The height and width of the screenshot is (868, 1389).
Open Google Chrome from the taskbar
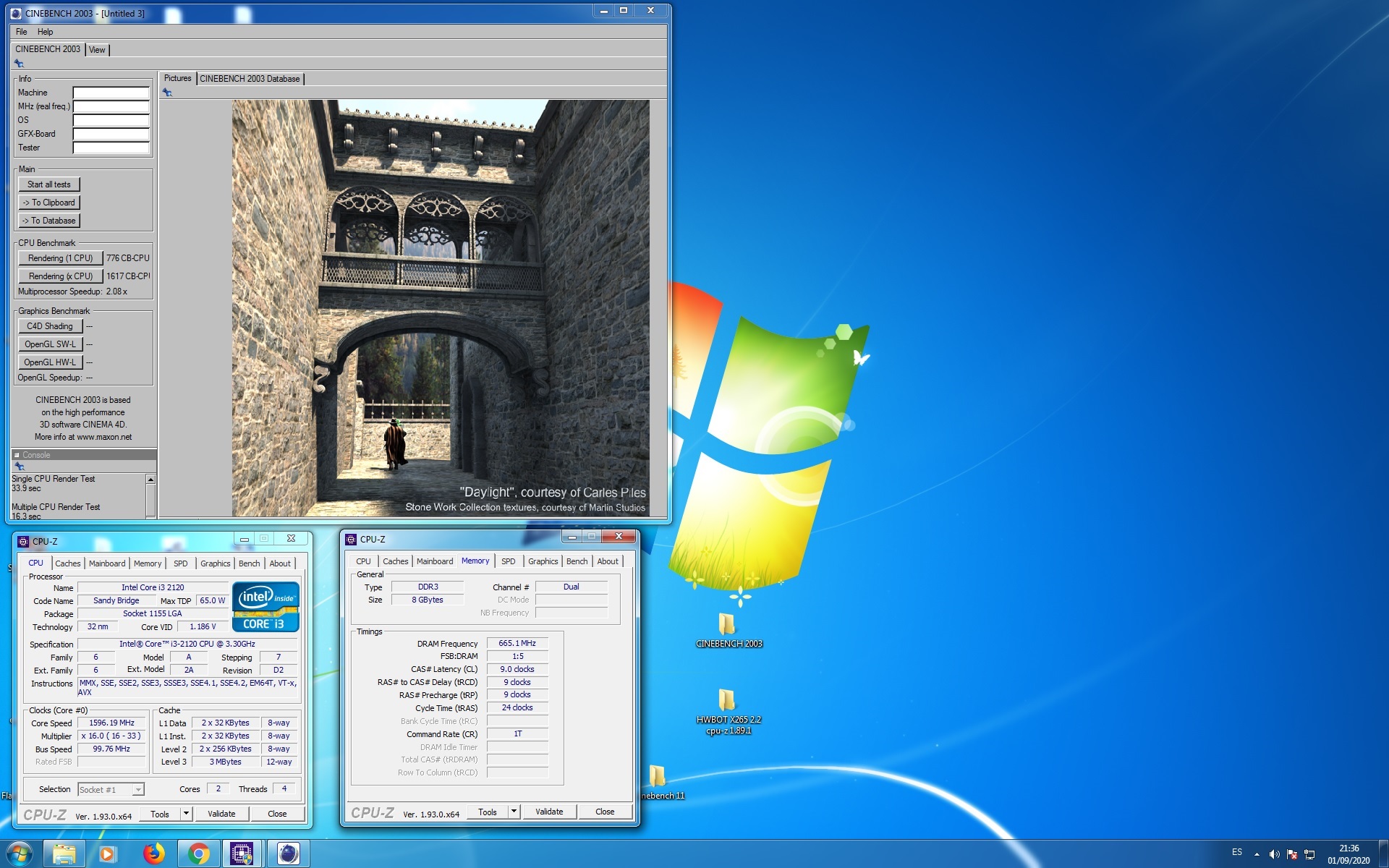coord(198,854)
